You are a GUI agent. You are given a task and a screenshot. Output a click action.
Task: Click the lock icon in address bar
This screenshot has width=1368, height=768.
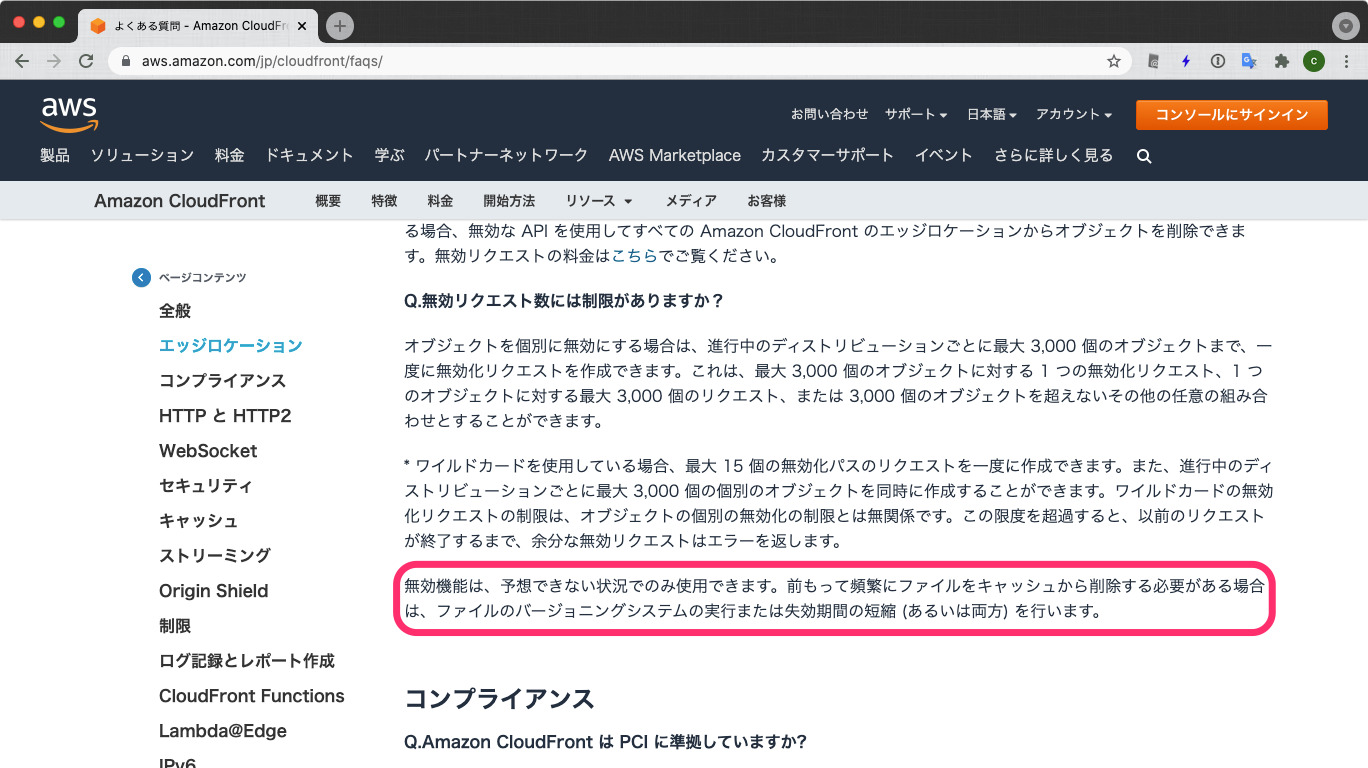click(126, 61)
